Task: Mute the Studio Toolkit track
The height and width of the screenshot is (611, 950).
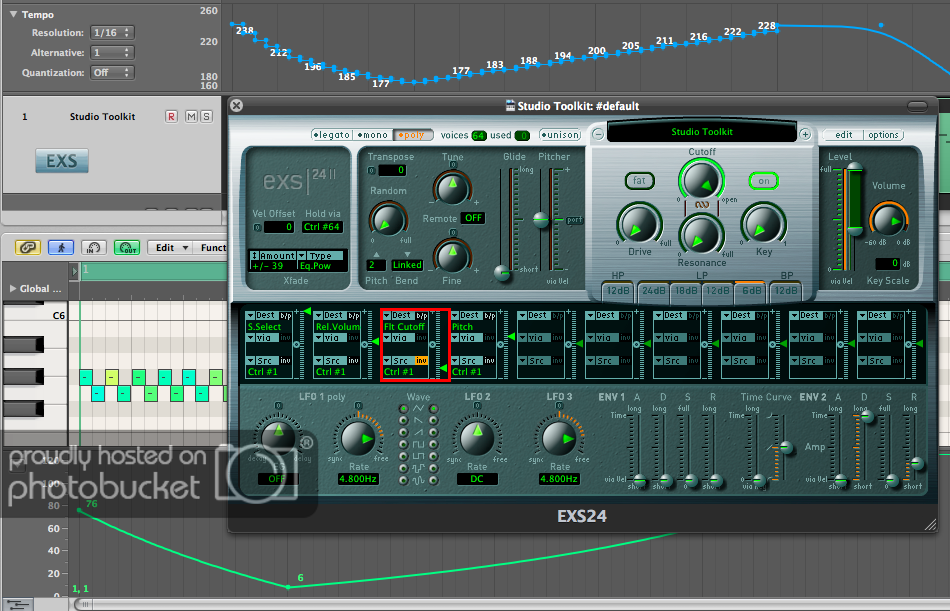Action: 189,117
